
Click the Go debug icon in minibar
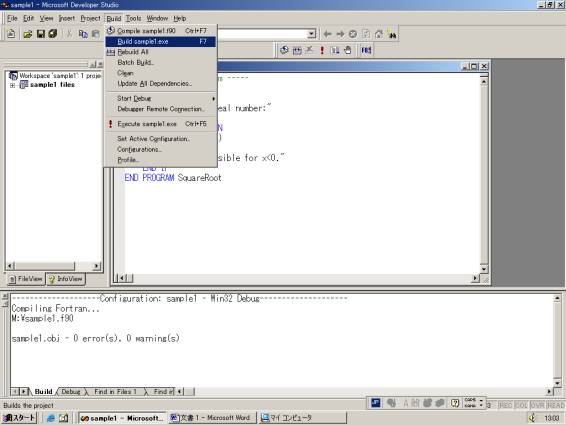click(x=335, y=50)
